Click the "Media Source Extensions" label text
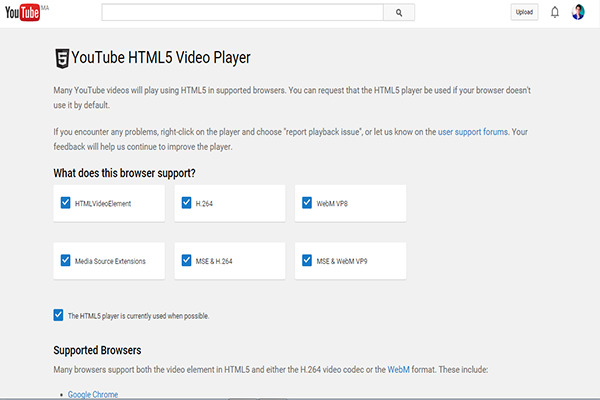 (110, 261)
